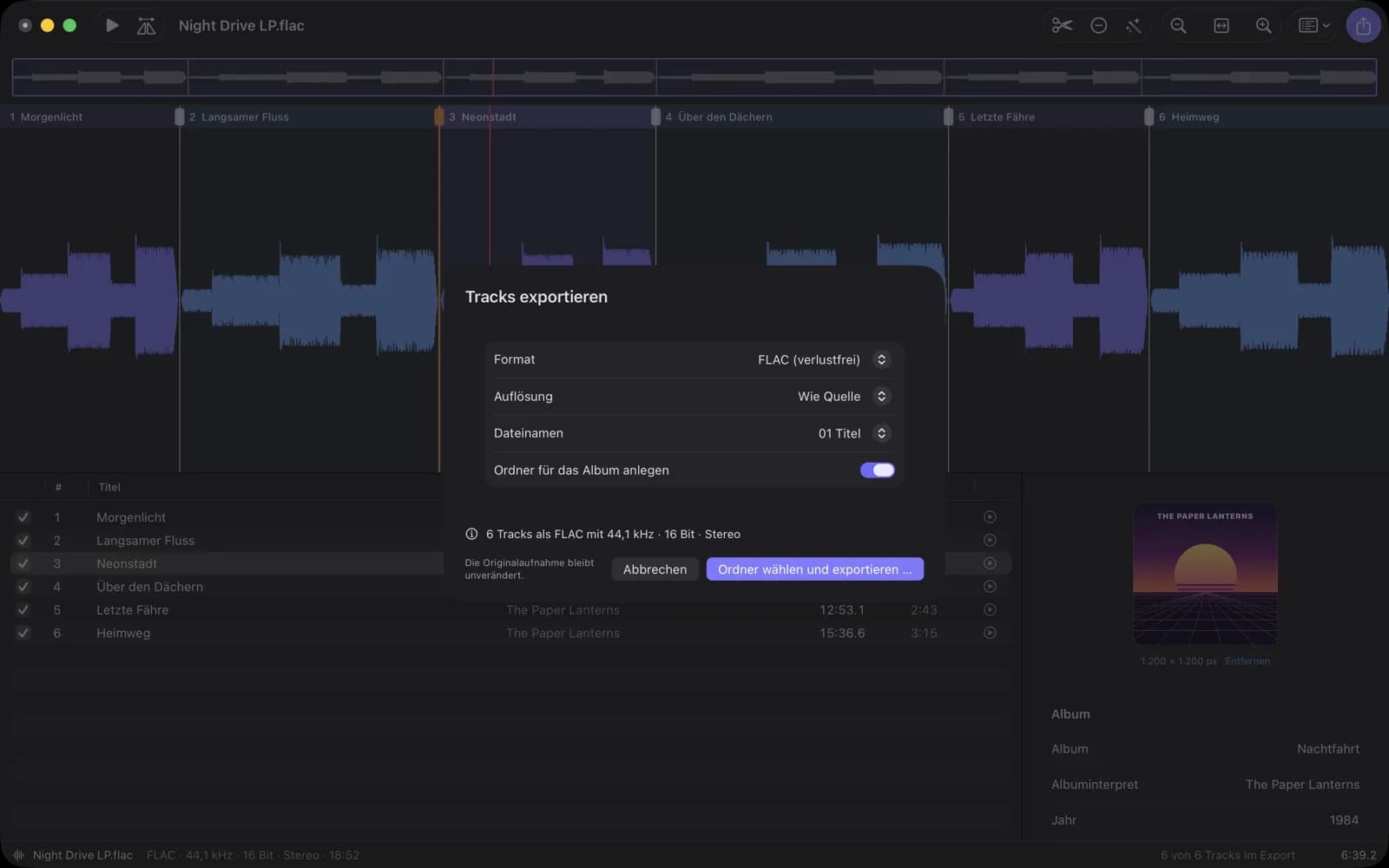
Task: Select the Morgenlicht row in the track list
Action: pos(510,517)
